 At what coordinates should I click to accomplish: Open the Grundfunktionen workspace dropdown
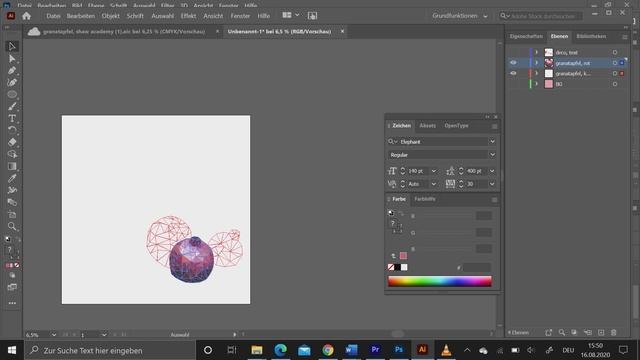point(460,16)
